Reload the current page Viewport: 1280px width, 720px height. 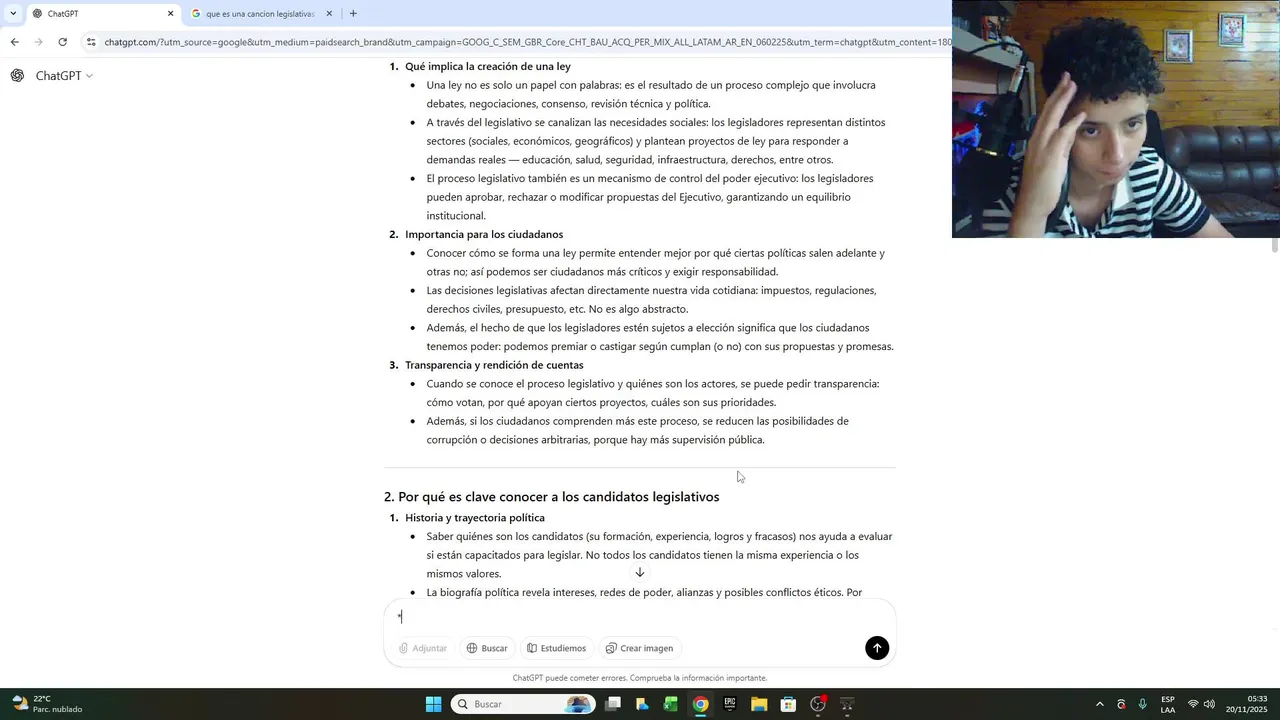(62, 42)
